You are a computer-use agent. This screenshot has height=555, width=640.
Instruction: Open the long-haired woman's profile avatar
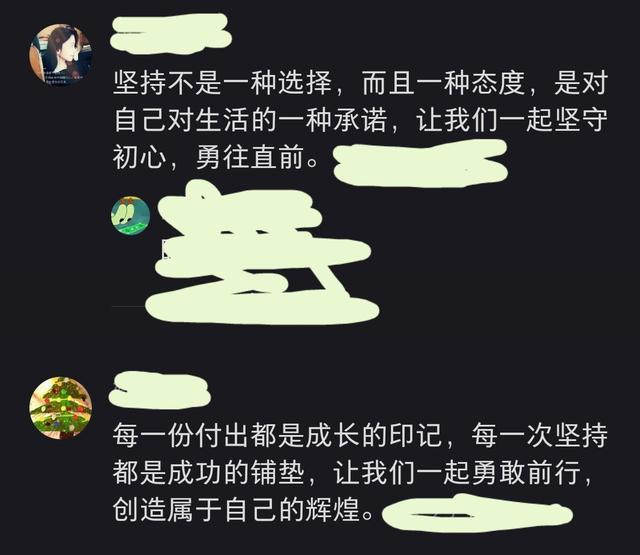[60, 55]
